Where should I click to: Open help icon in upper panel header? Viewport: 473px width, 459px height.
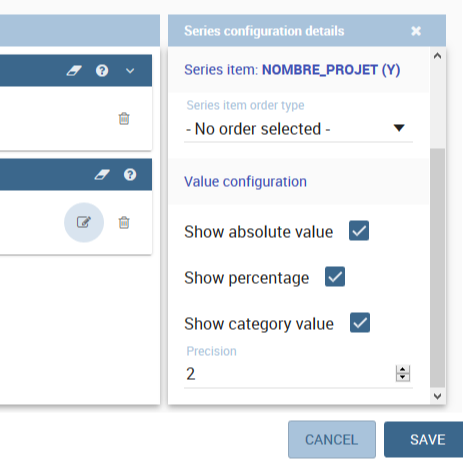102,71
